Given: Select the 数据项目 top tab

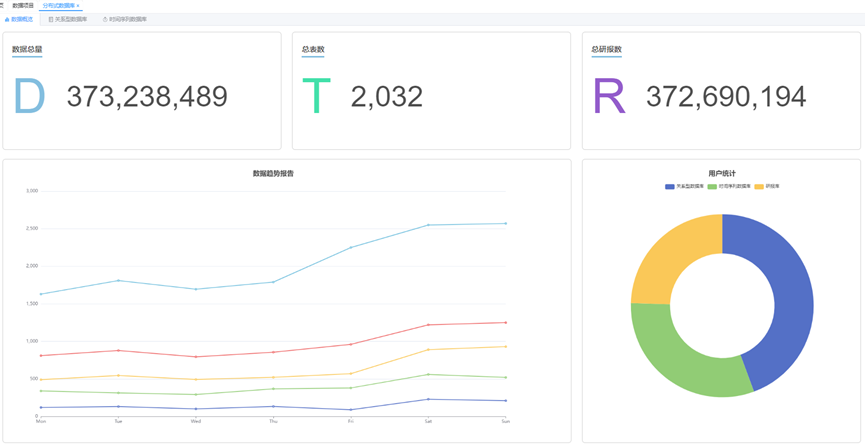Looking at the screenshot, I should [x=23, y=5].
